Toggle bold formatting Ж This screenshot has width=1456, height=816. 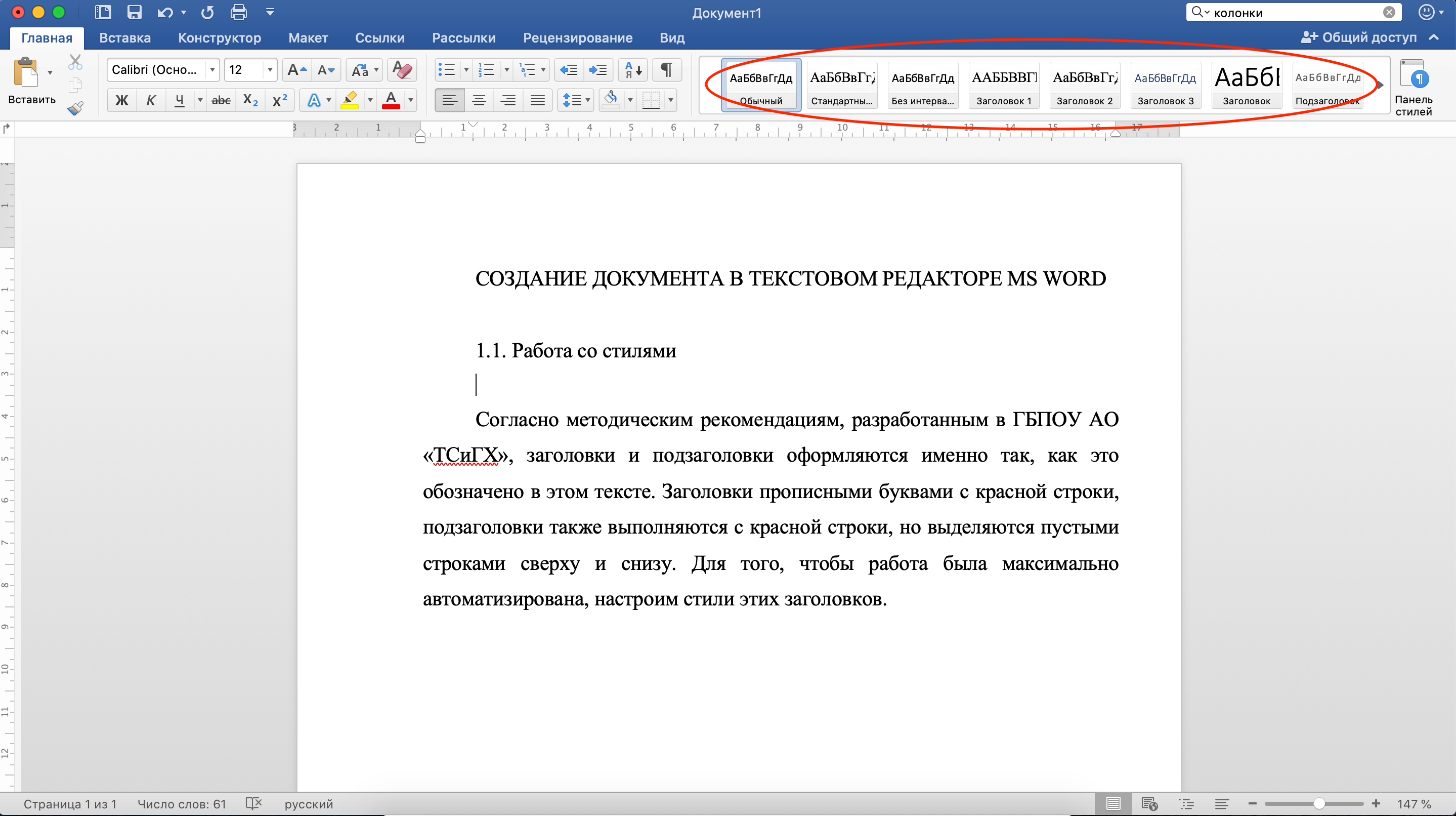(121, 100)
